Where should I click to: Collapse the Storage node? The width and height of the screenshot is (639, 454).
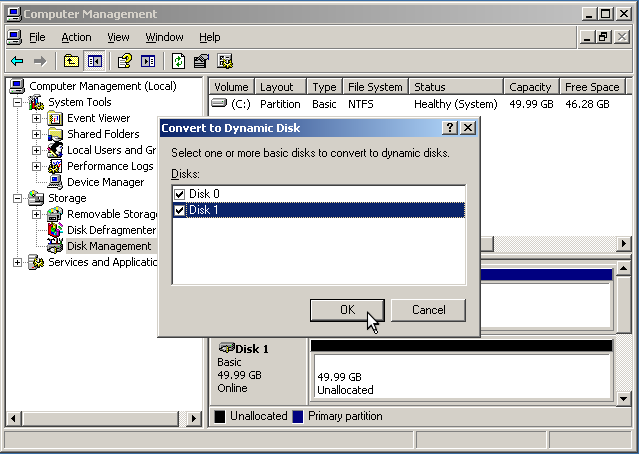17,198
